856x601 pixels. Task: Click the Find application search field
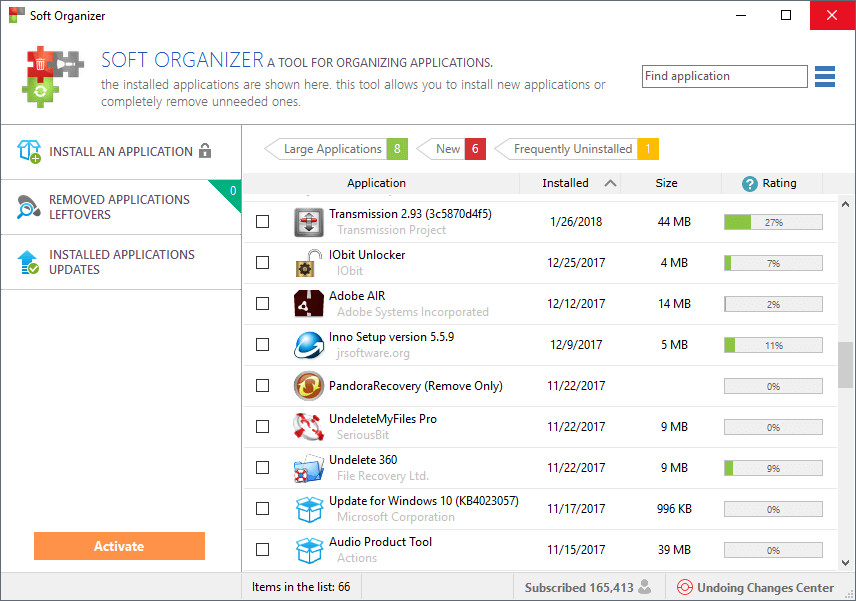click(x=724, y=76)
